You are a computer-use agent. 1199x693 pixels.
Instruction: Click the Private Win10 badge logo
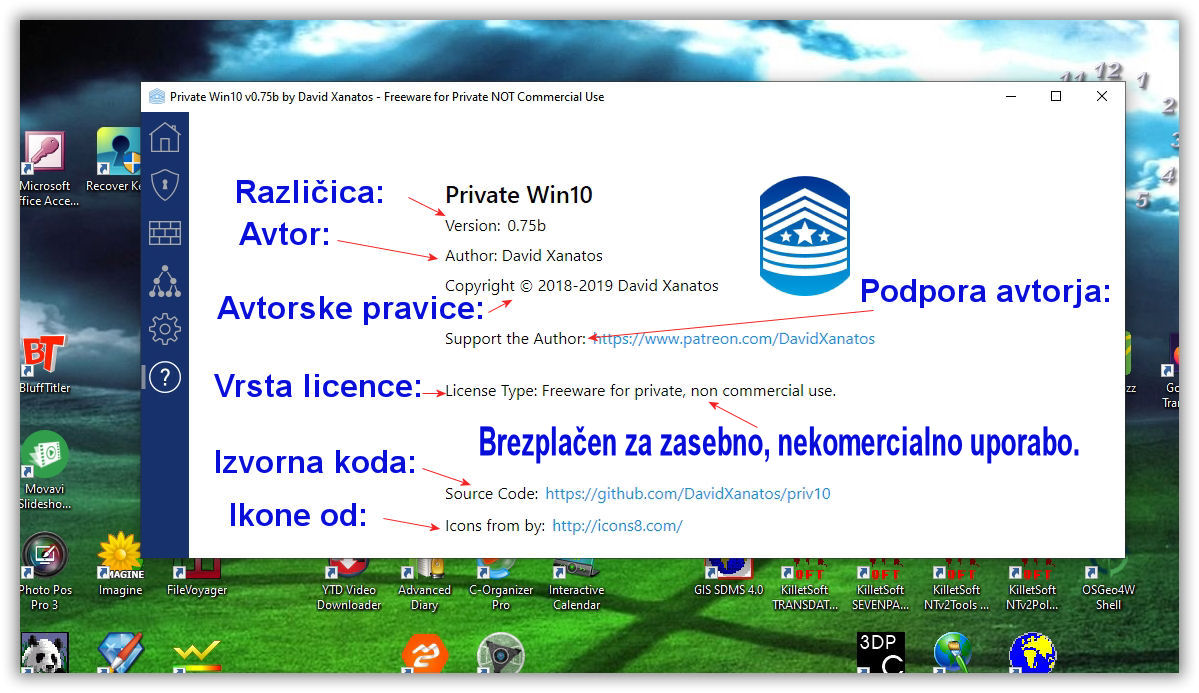coord(804,236)
